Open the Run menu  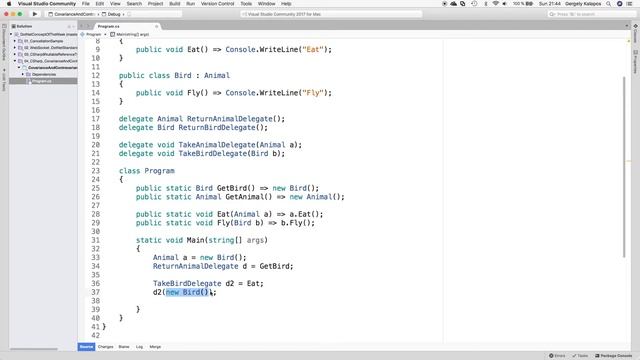191,4
